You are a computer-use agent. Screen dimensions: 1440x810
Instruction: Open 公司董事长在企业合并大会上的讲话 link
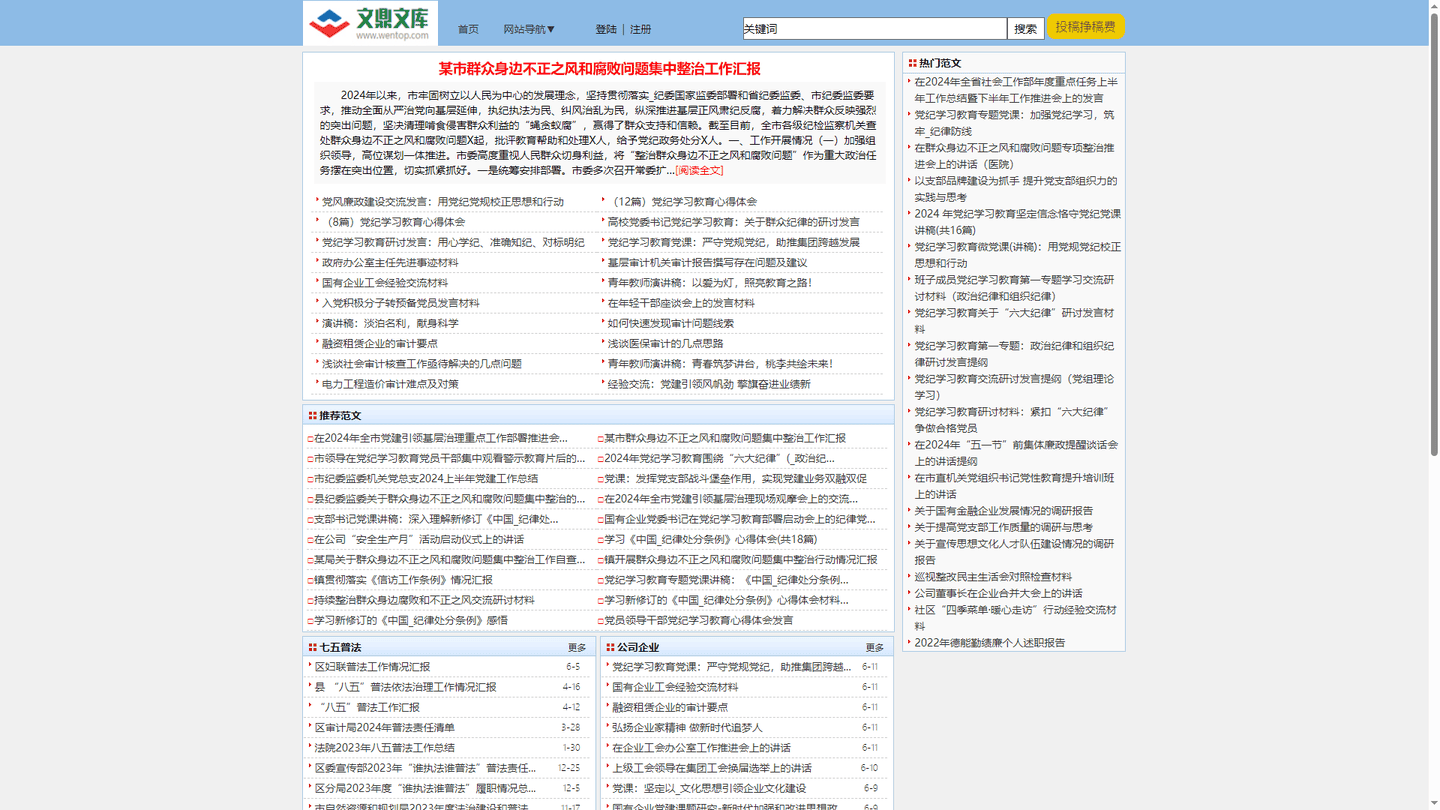[x=998, y=594]
